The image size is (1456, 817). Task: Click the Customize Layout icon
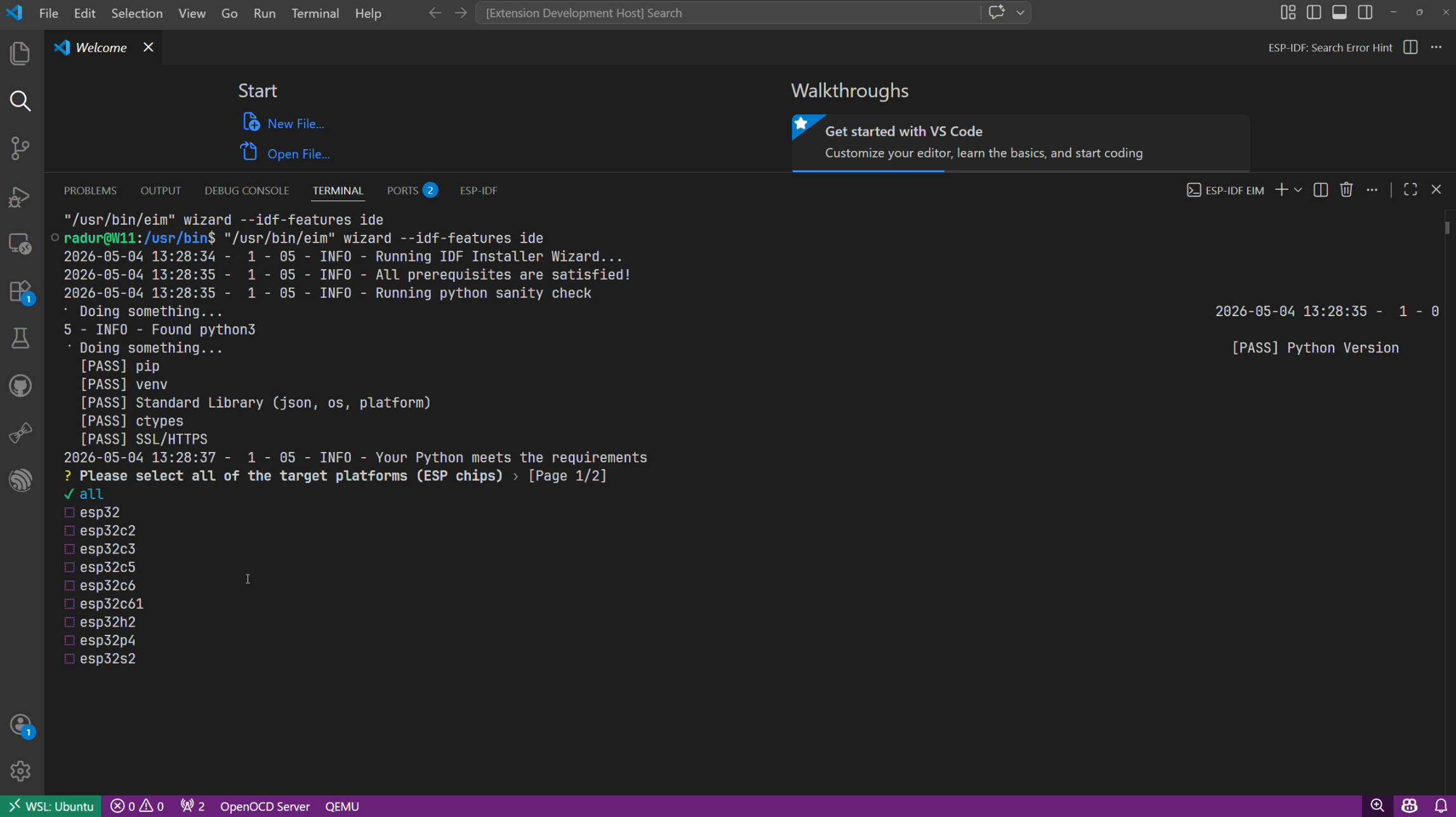point(1288,13)
